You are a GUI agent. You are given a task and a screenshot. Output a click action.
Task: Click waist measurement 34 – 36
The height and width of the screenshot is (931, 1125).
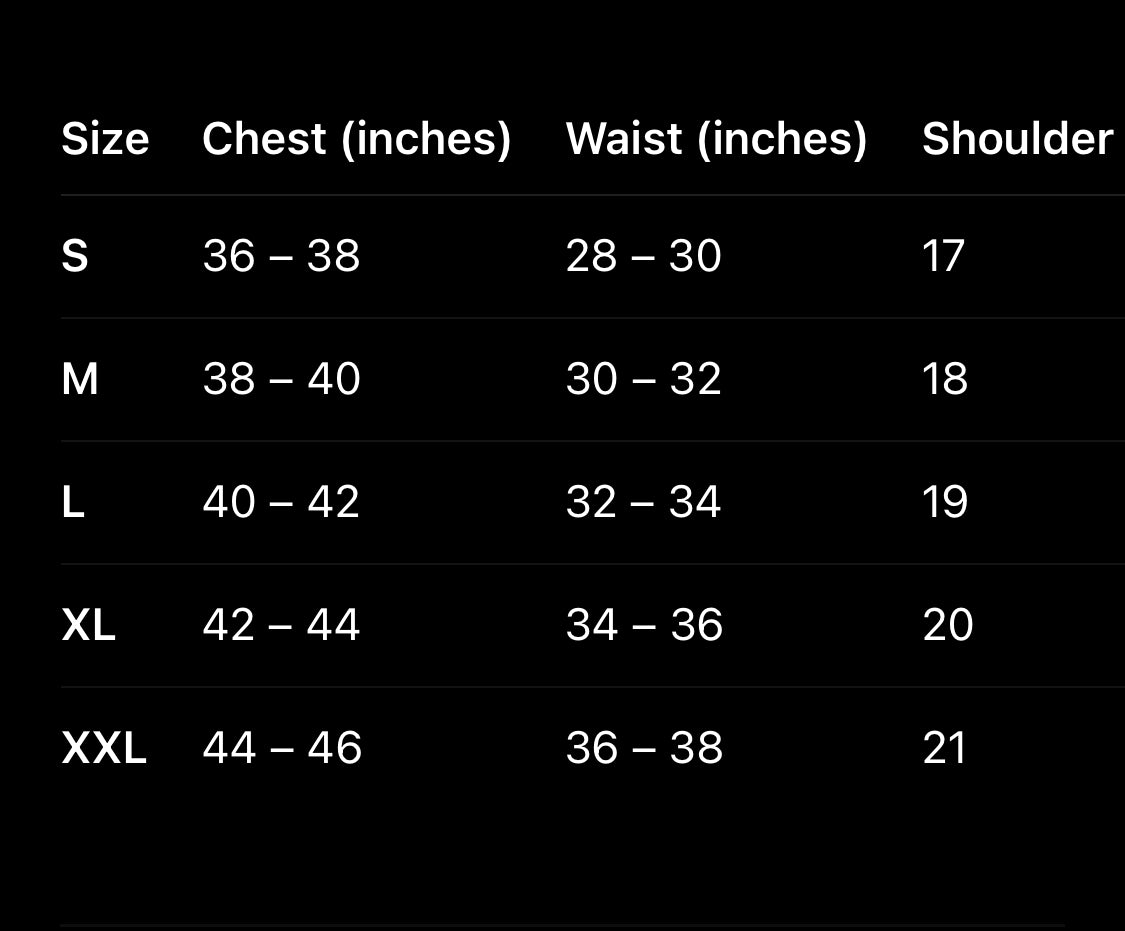coord(644,625)
